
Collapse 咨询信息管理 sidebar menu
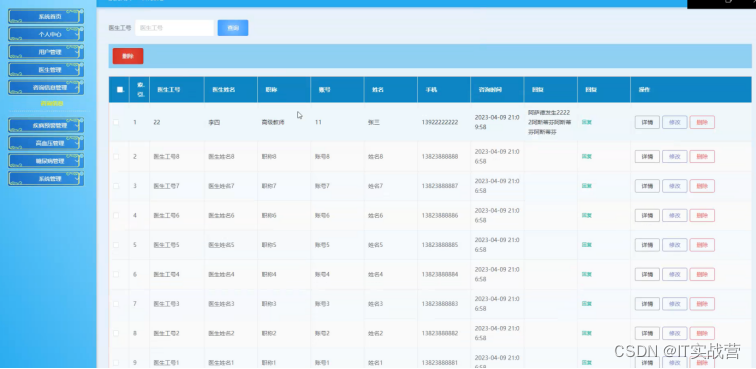(x=46, y=87)
